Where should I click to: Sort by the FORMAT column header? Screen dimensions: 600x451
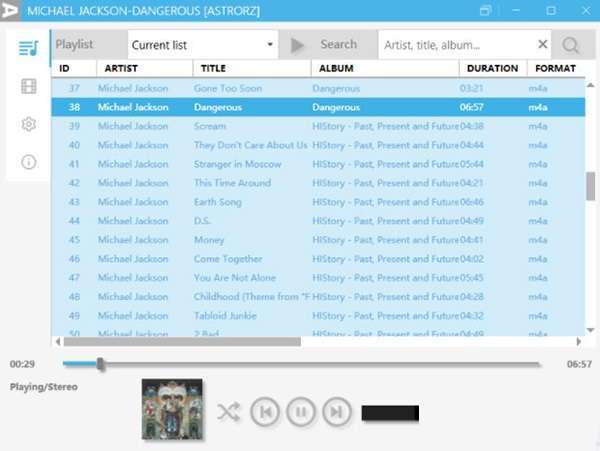pos(556,68)
